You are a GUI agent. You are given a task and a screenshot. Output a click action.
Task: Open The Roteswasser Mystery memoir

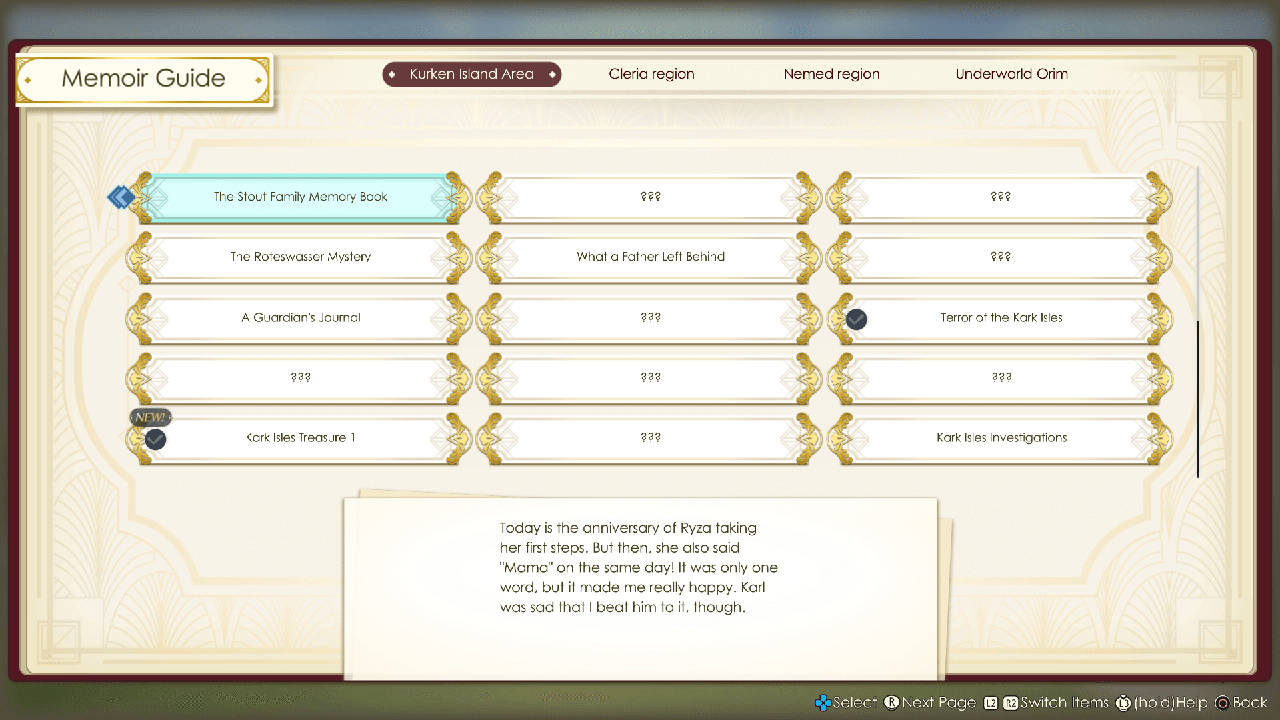point(300,257)
